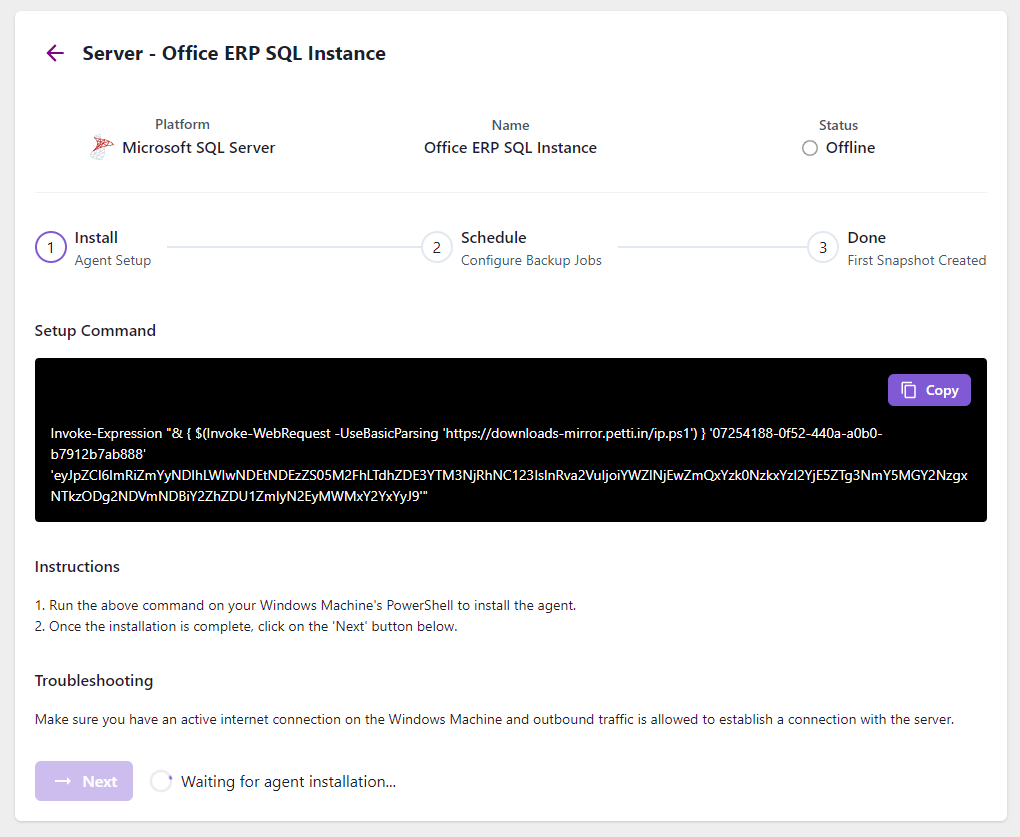The width and height of the screenshot is (1020, 837).
Task: Select step 2 Schedule circle
Action: (436, 247)
